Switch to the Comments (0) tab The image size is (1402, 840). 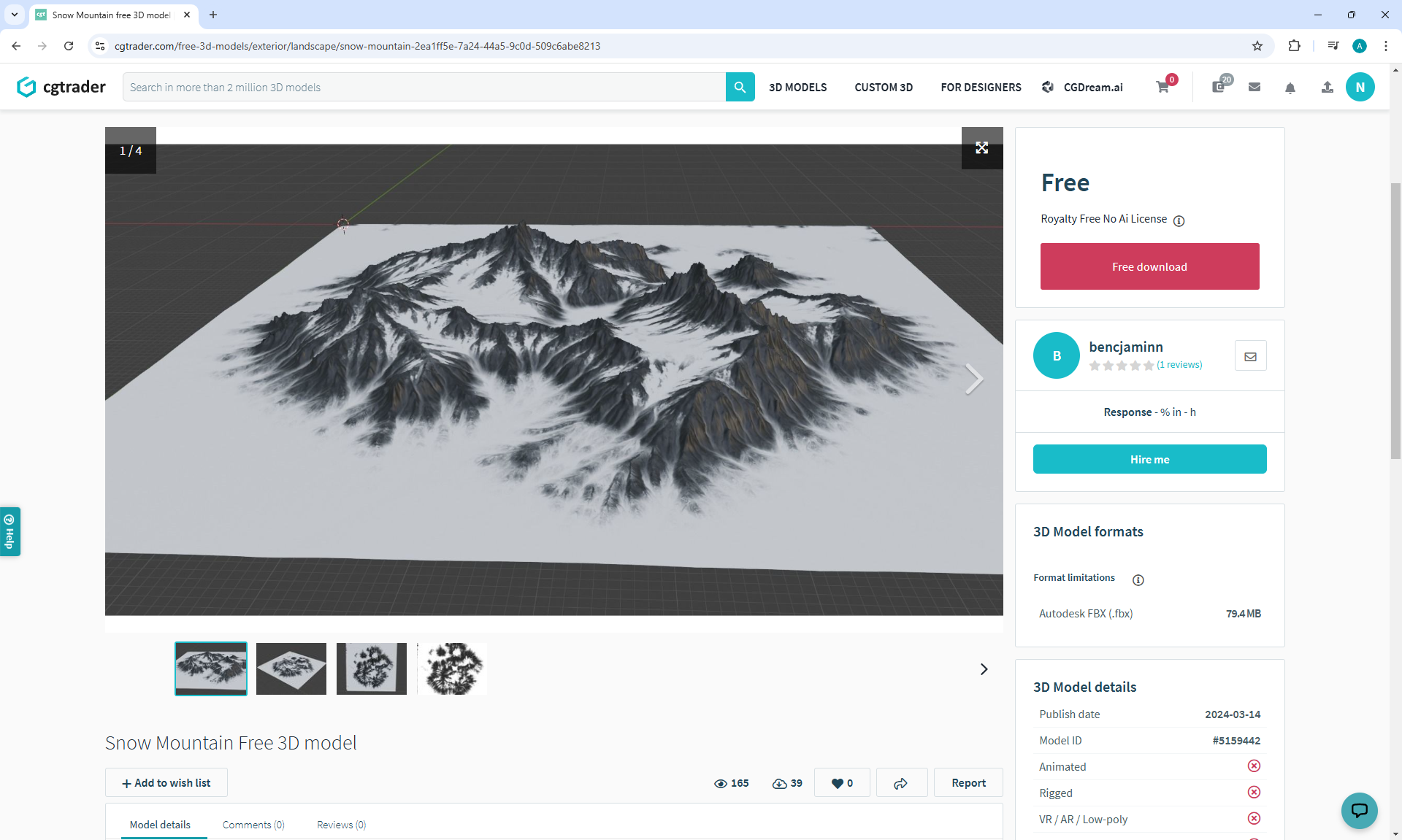click(253, 825)
